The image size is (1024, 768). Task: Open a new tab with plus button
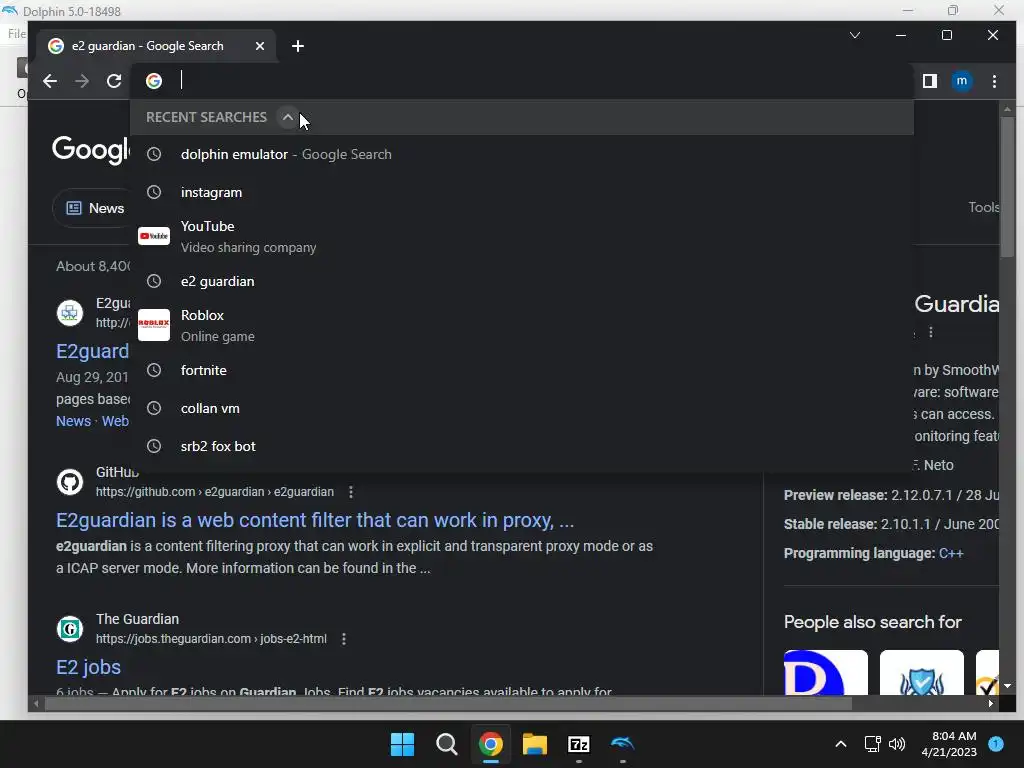(x=298, y=46)
